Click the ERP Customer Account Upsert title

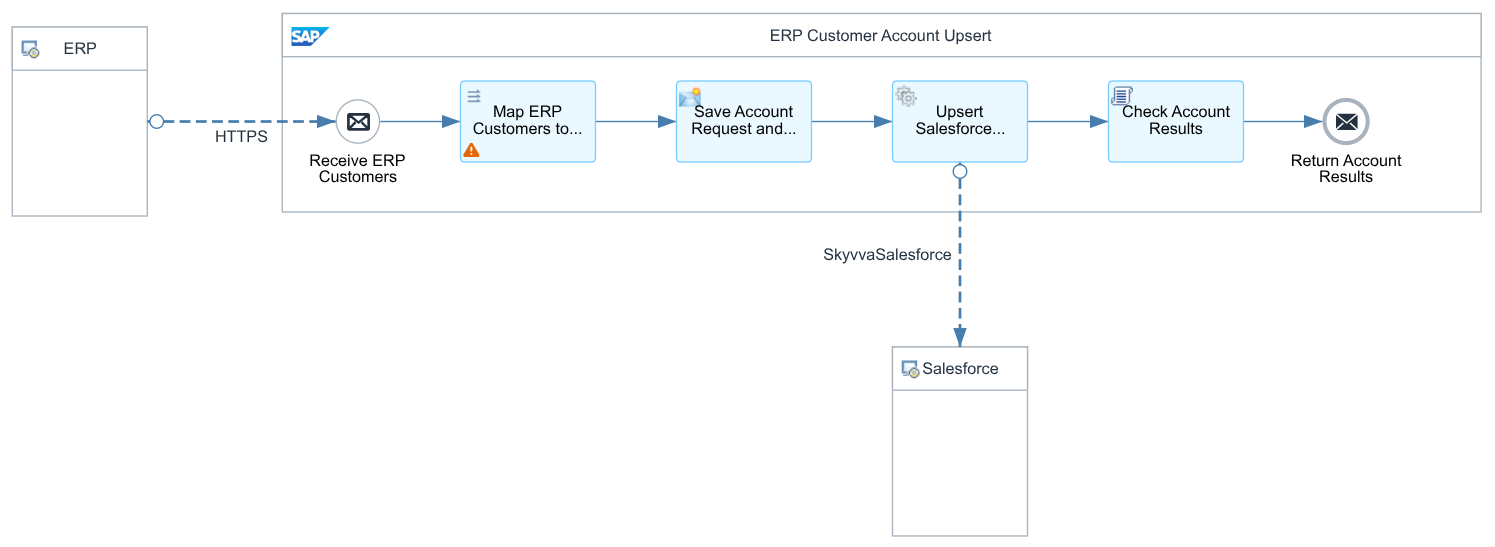click(x=881, y=36)
